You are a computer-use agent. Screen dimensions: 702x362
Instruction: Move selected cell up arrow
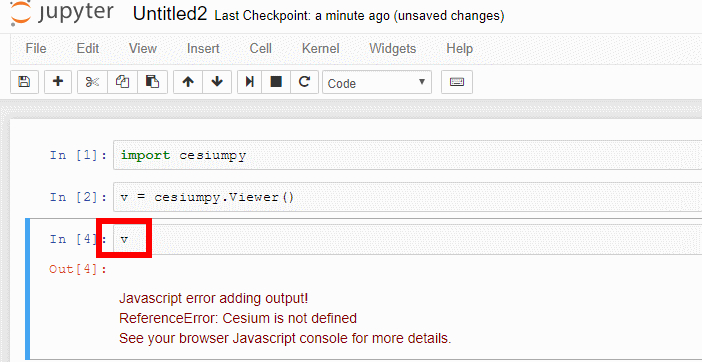click(x=188, y=82)
